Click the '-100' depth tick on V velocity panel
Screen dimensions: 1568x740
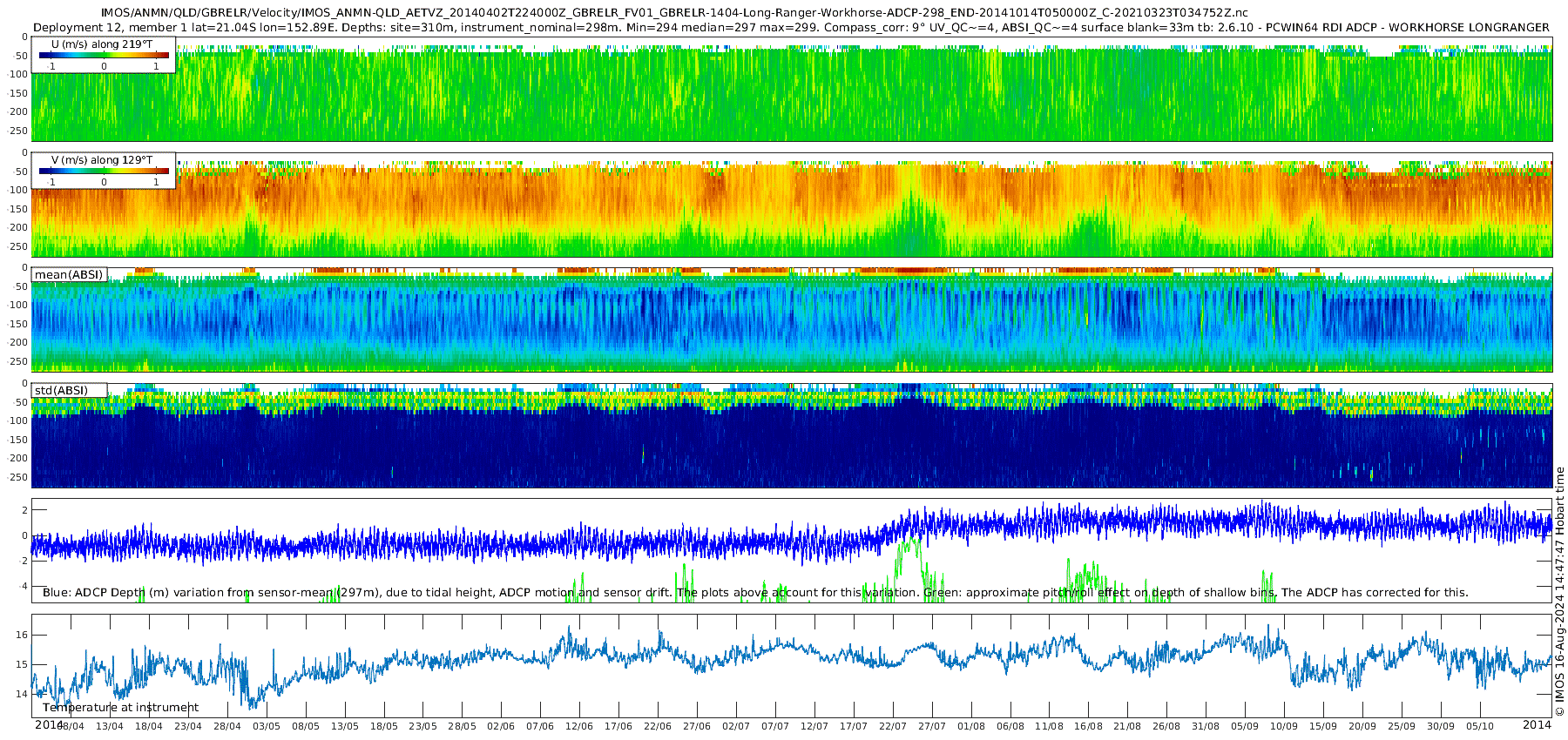point(18,191)
